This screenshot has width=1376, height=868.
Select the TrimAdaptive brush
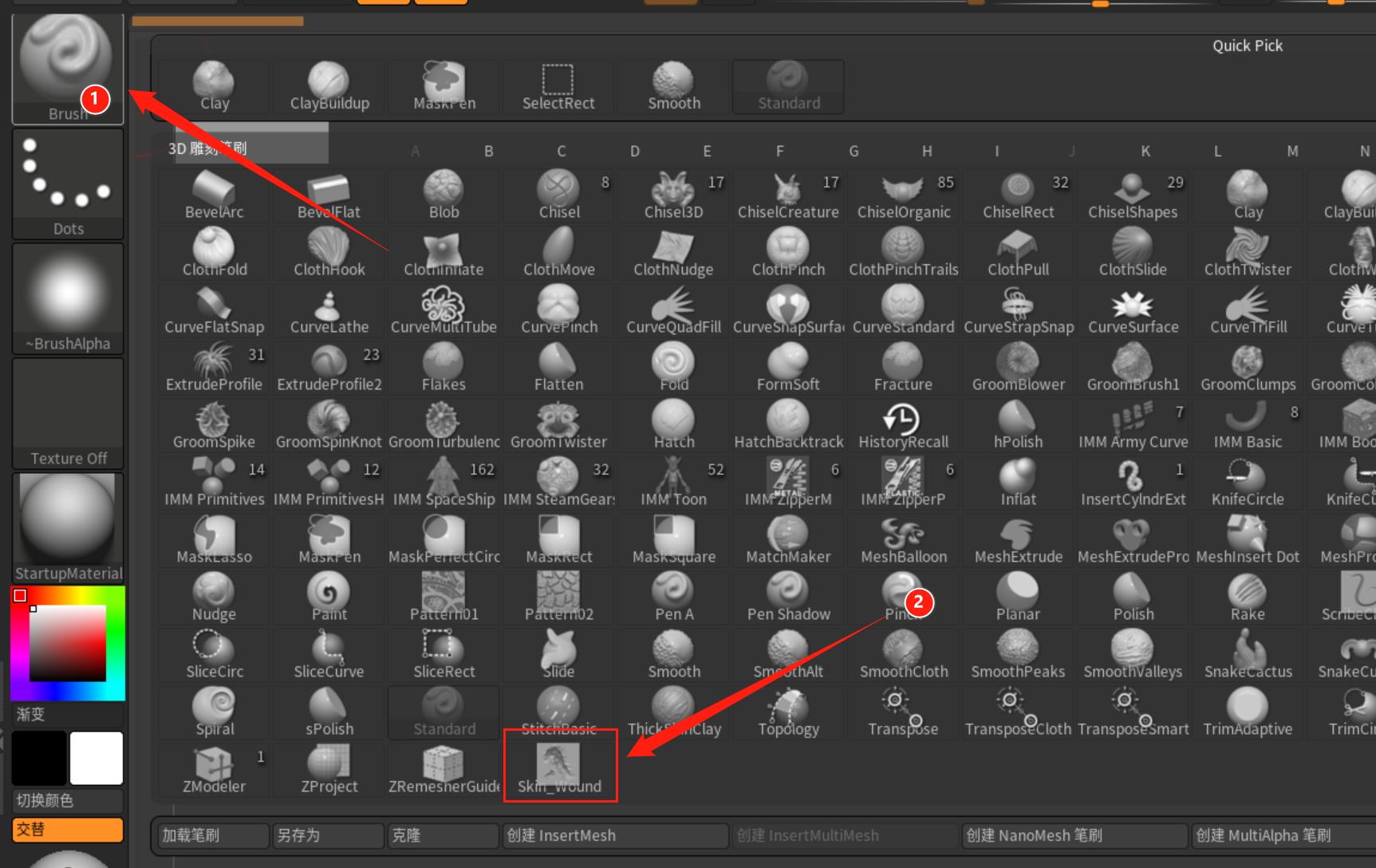click(x=1248, y=712)
